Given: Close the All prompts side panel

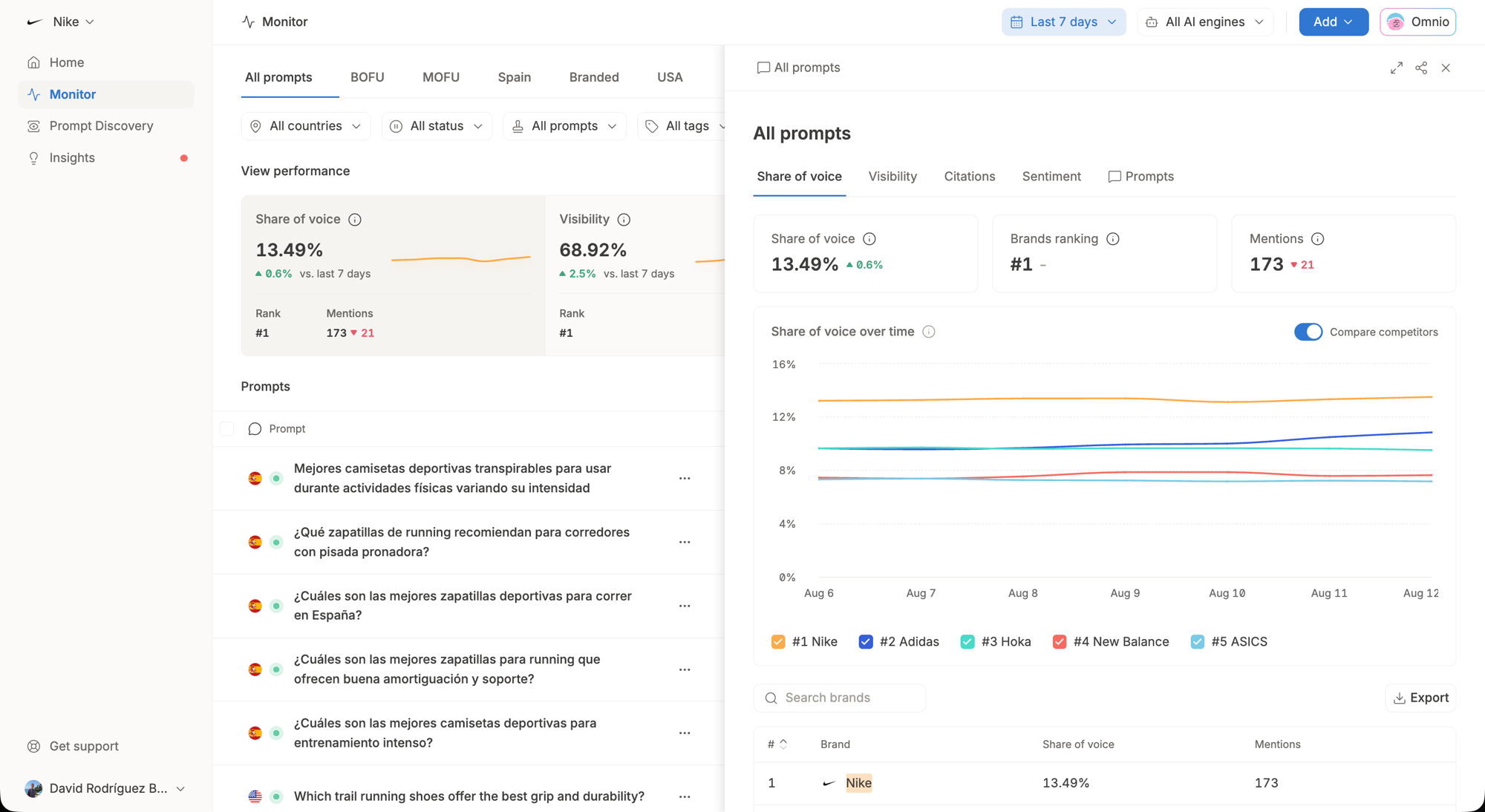Looking at the screenshot, I should click(x=1446, y=68).
